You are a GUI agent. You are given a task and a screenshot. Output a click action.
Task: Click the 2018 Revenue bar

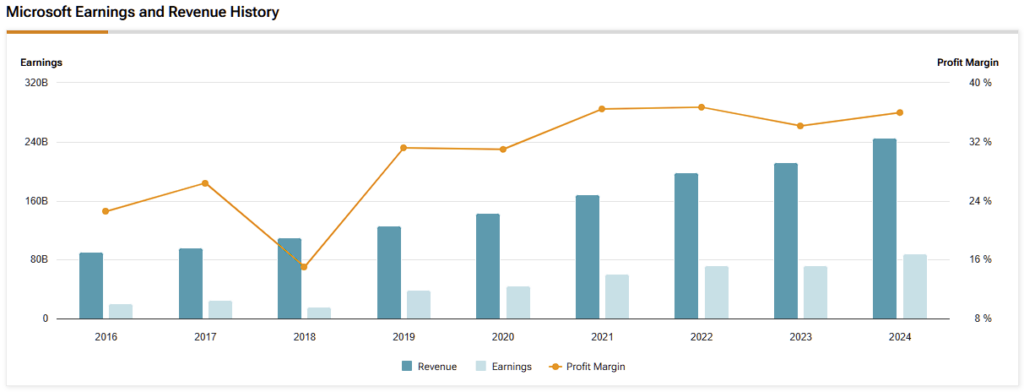coord(289,278)
